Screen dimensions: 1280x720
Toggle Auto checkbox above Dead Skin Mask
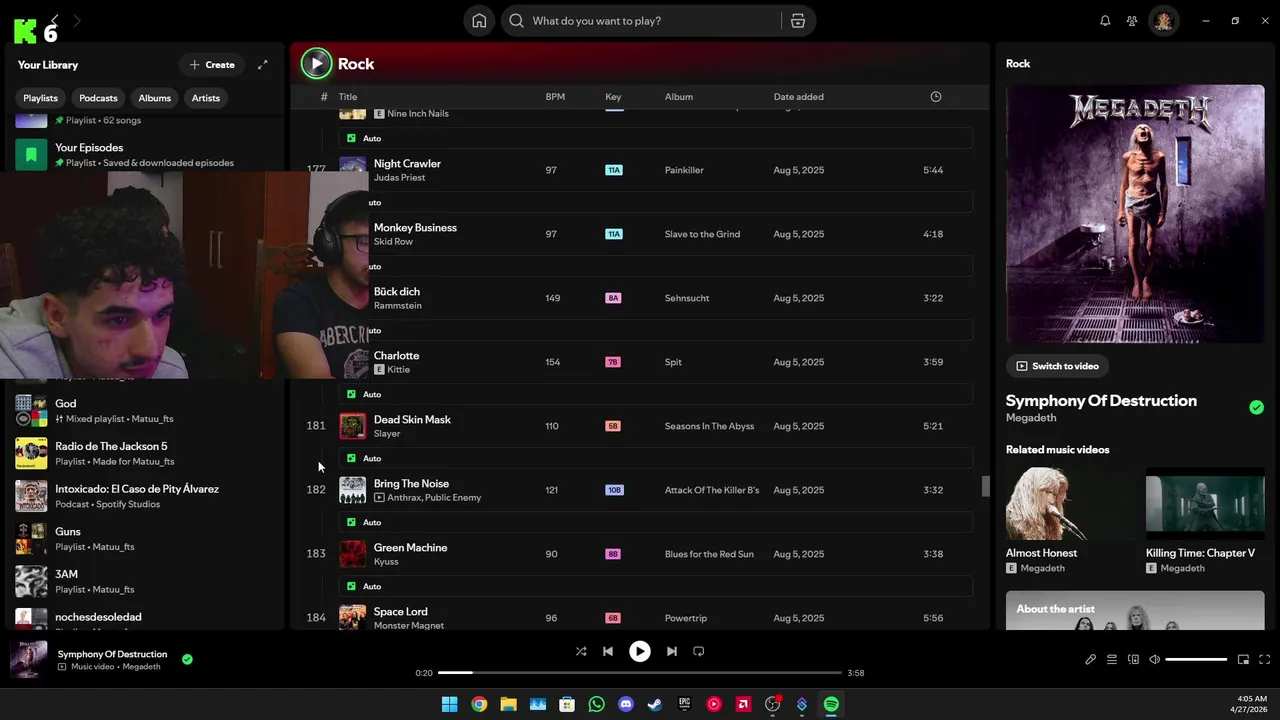coord(351,394)
